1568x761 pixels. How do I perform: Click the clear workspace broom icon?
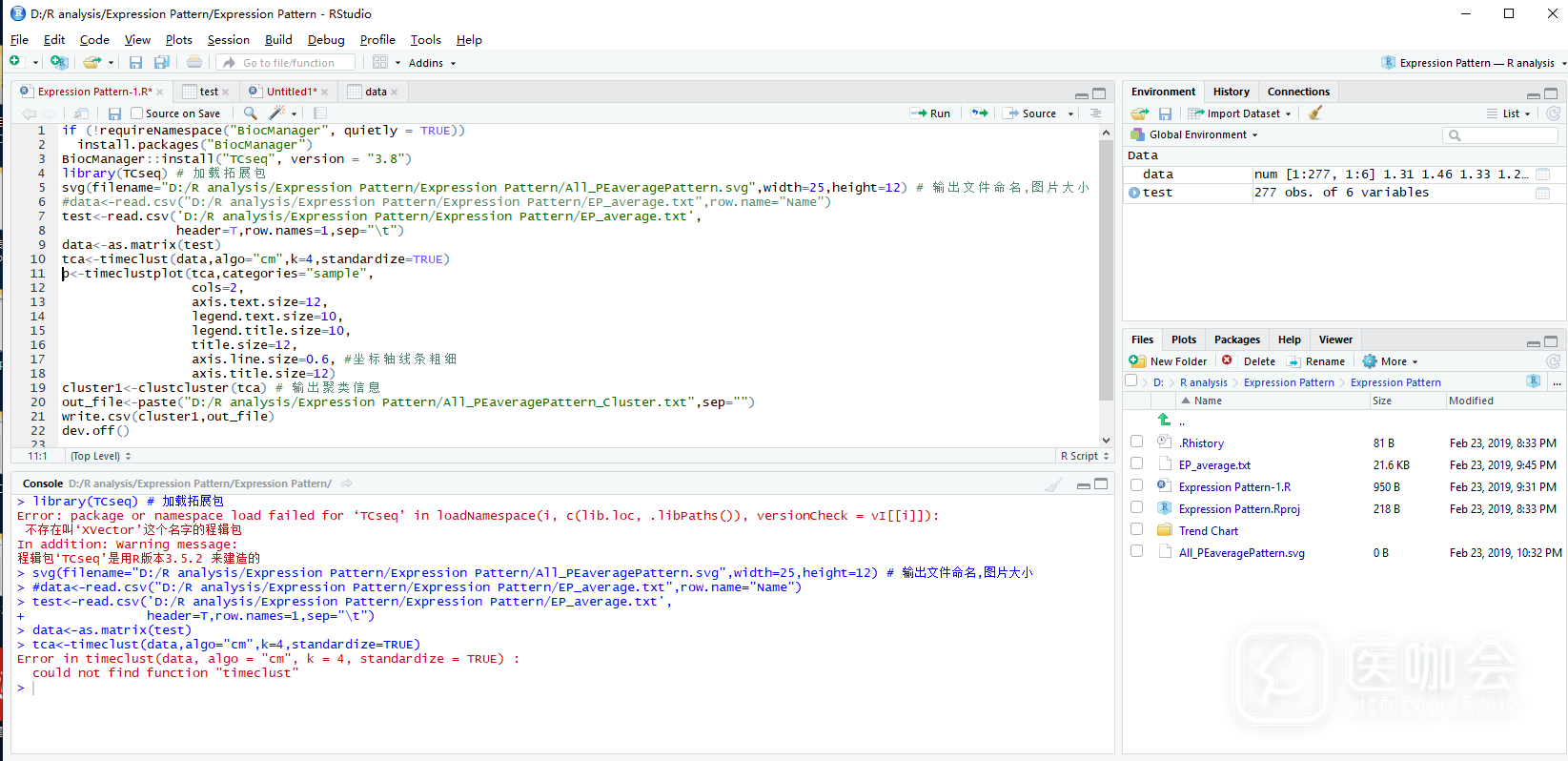tap(1315, 113)
